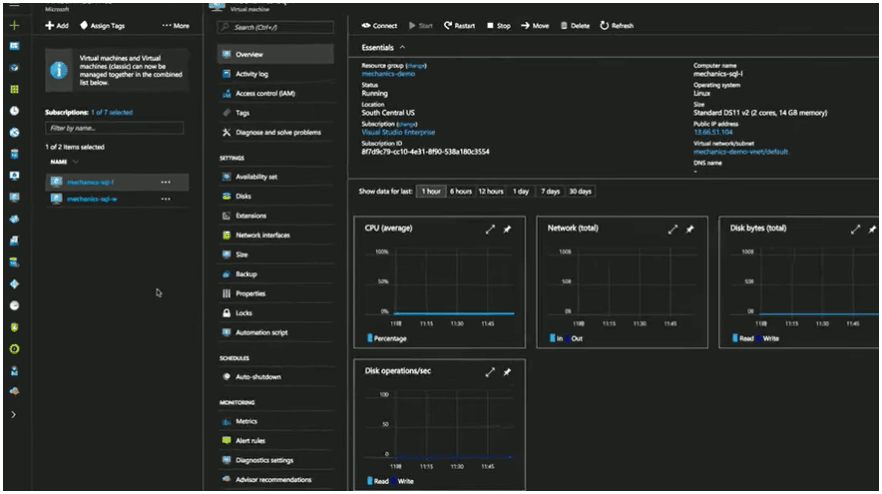The image size is (882, 494).
Task: Click the Locks padlock icon
Action: [227, 313]
